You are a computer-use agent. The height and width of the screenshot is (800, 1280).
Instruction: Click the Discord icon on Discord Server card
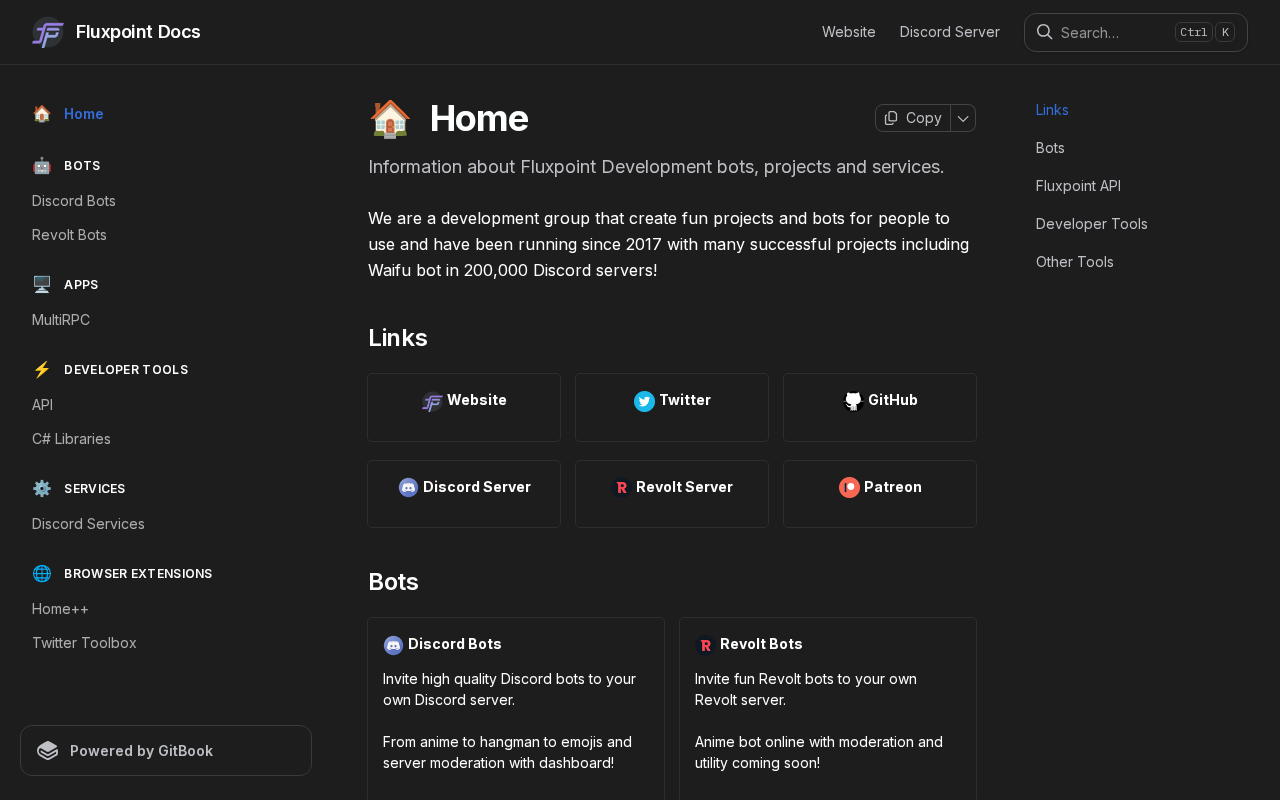[408, 488]
